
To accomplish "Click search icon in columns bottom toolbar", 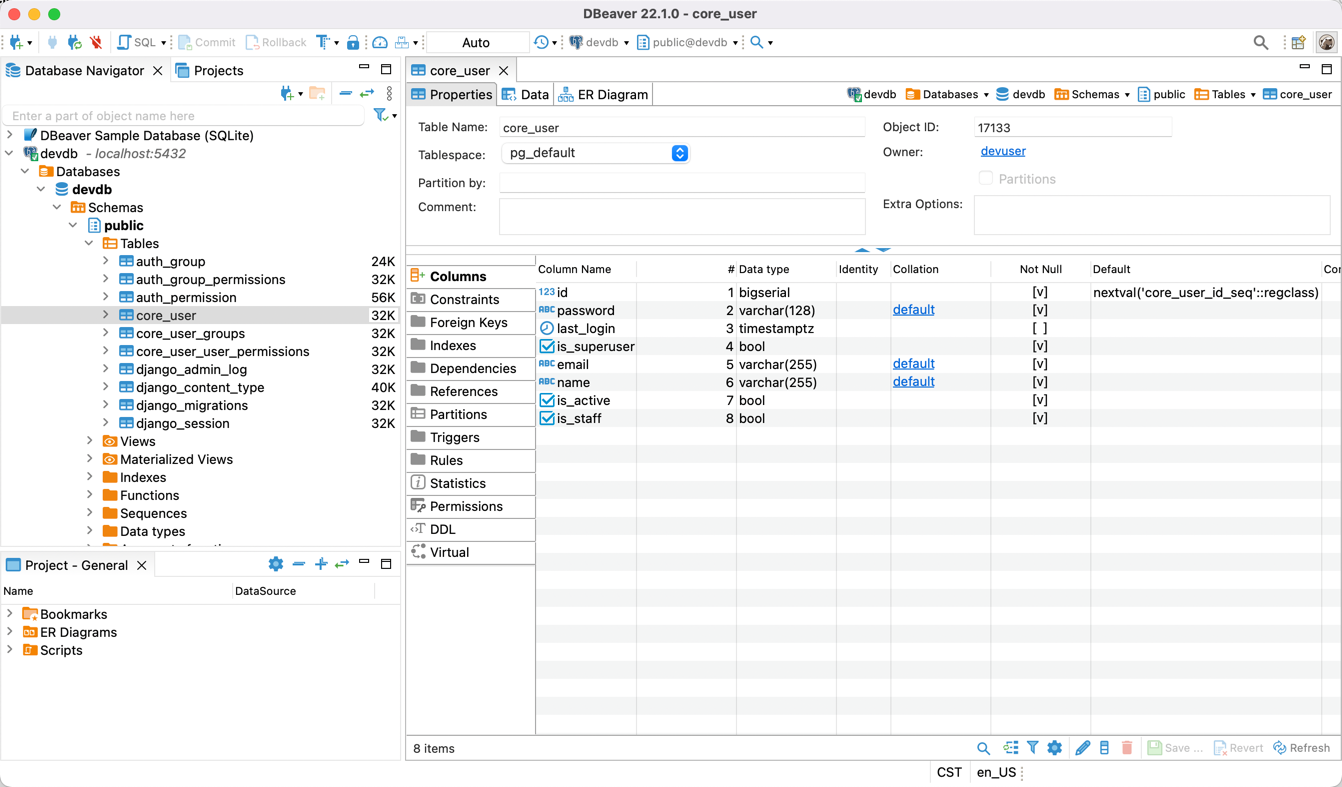I will tap(983, 748).
